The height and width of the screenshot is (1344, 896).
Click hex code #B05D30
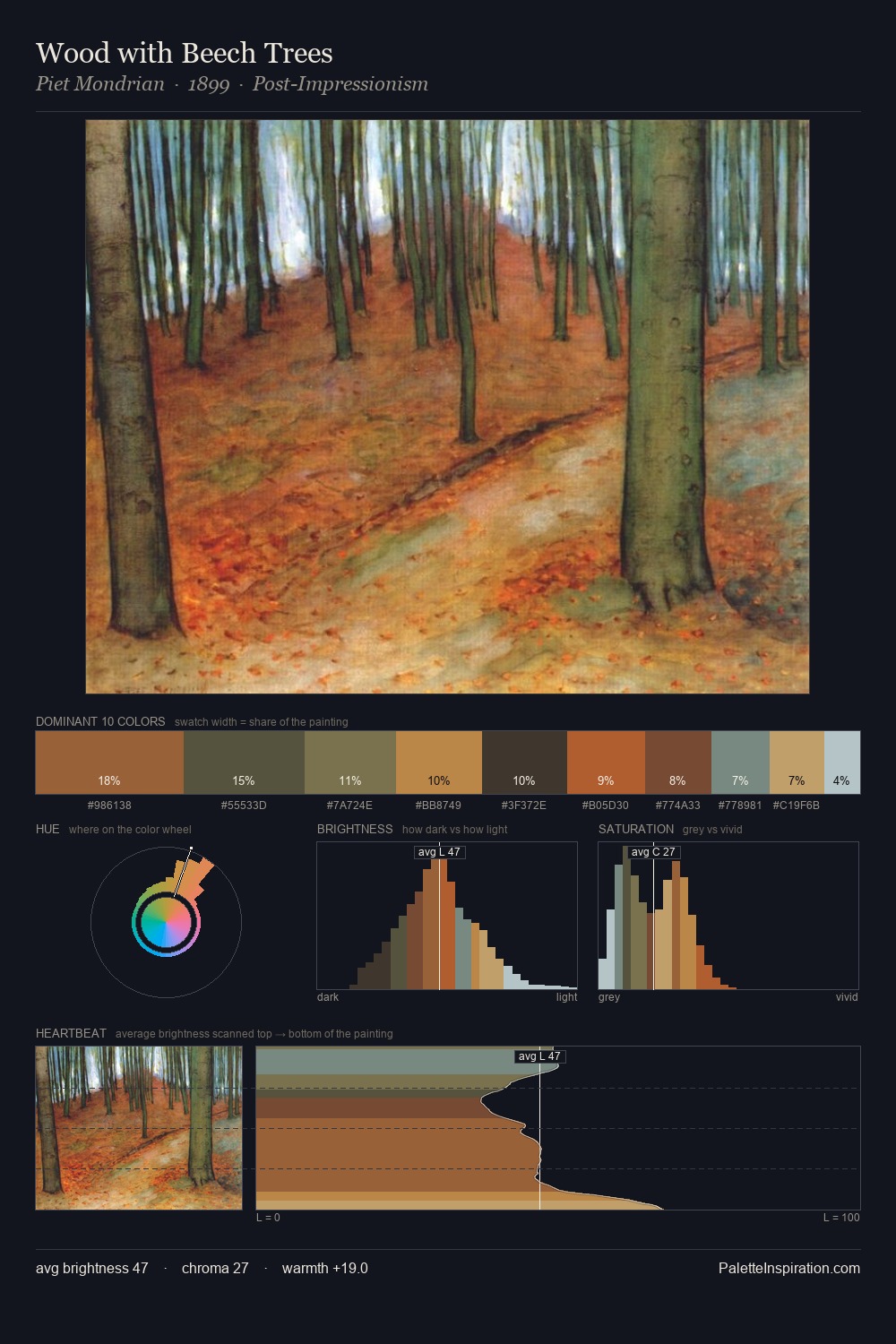click(x=606, y=806)
